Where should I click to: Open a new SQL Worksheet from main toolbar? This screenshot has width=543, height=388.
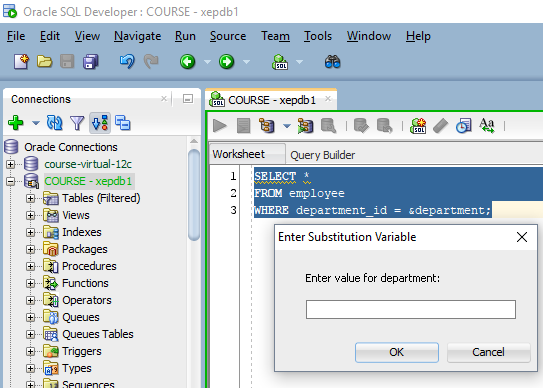point(280,62)
